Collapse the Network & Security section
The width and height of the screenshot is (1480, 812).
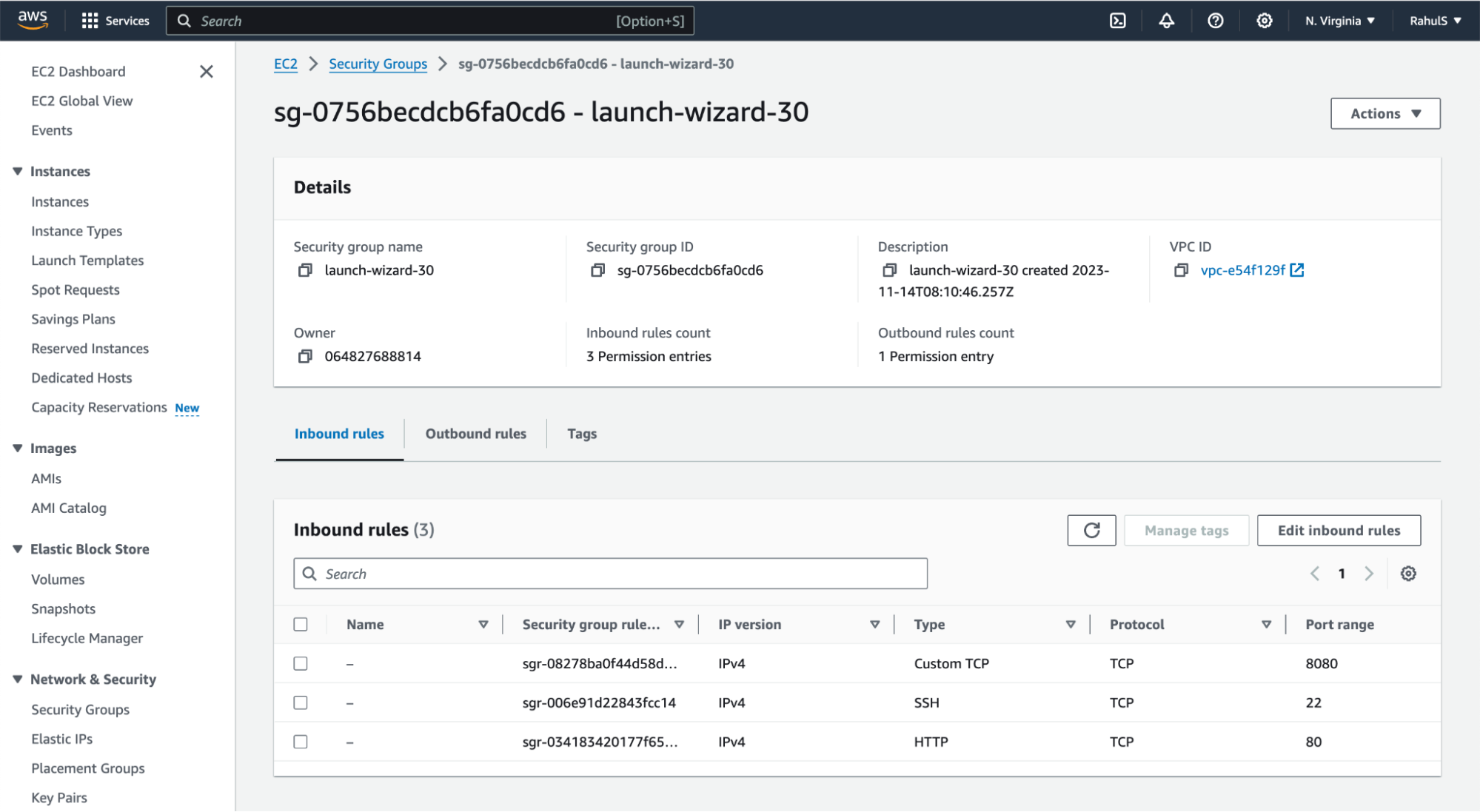(x=17, y=679)
